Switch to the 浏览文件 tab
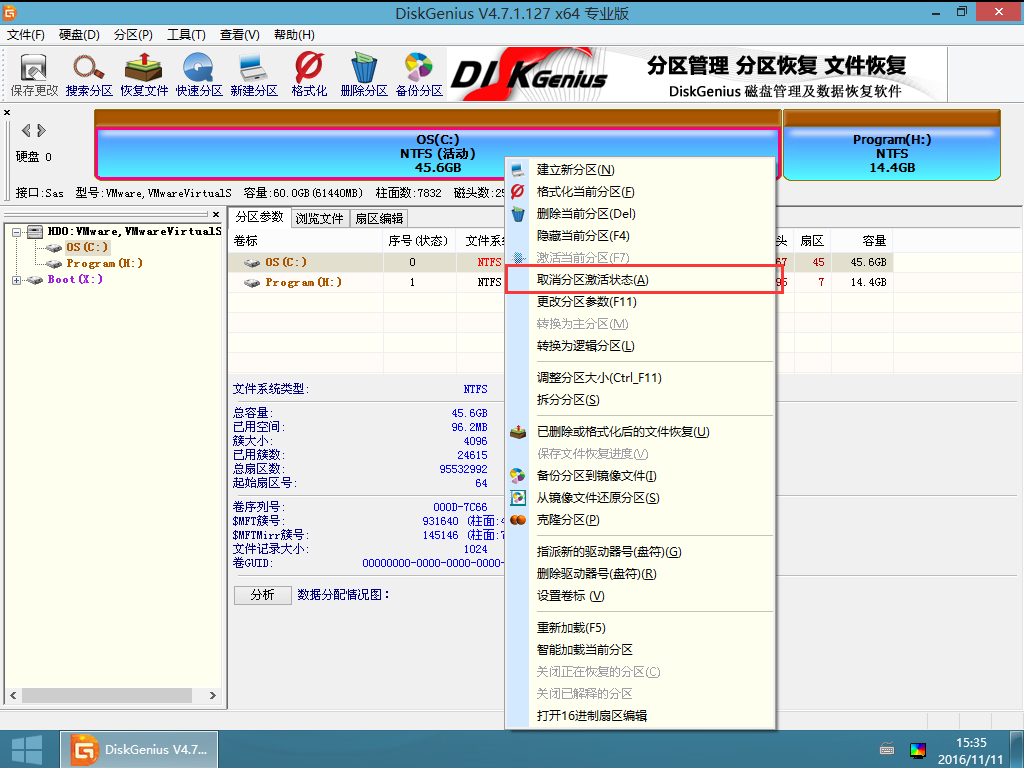 coord(319,218)
